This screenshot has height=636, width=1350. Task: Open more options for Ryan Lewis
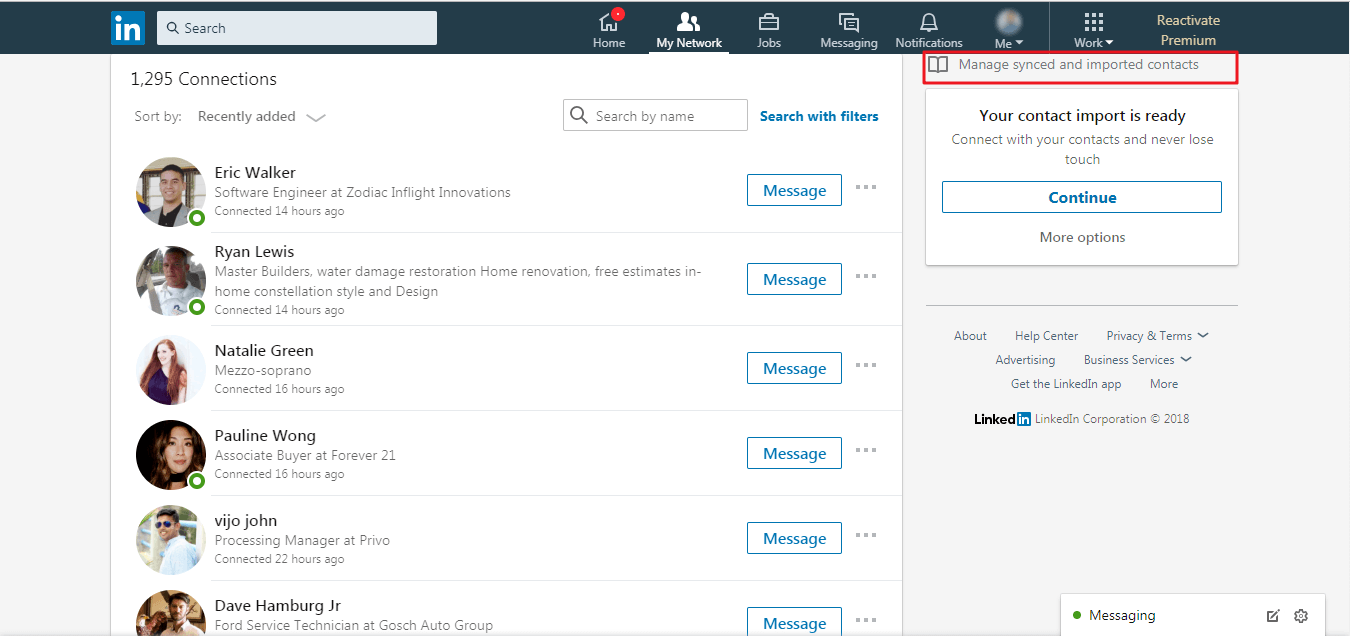coord(866,276)
